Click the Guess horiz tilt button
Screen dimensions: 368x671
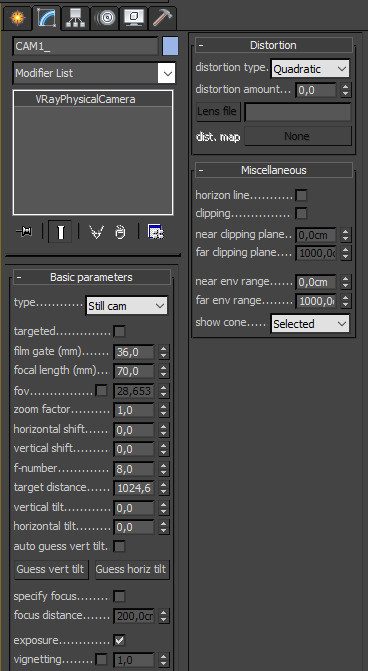131,570
